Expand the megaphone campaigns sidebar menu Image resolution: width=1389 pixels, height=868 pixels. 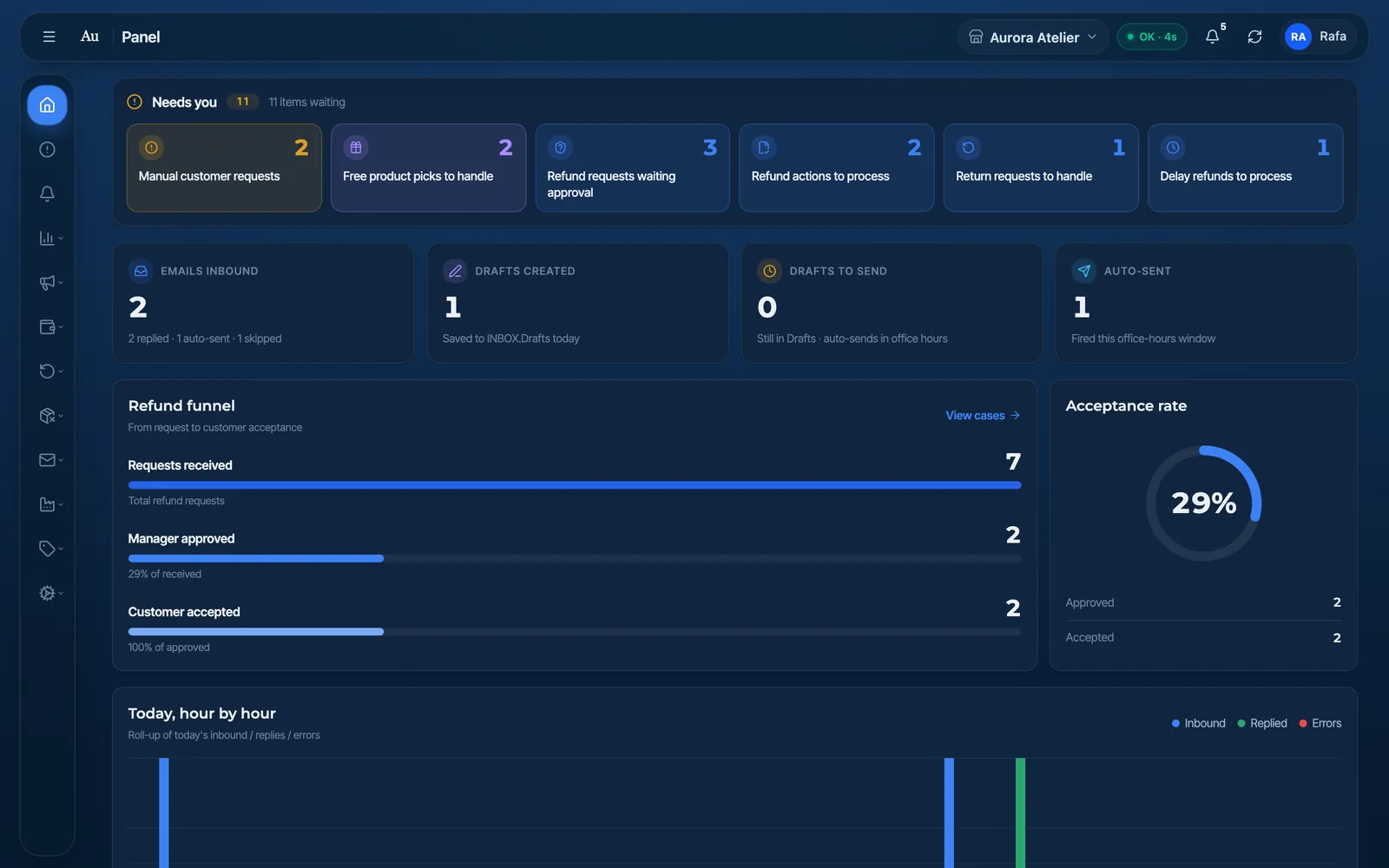[50, 282]
